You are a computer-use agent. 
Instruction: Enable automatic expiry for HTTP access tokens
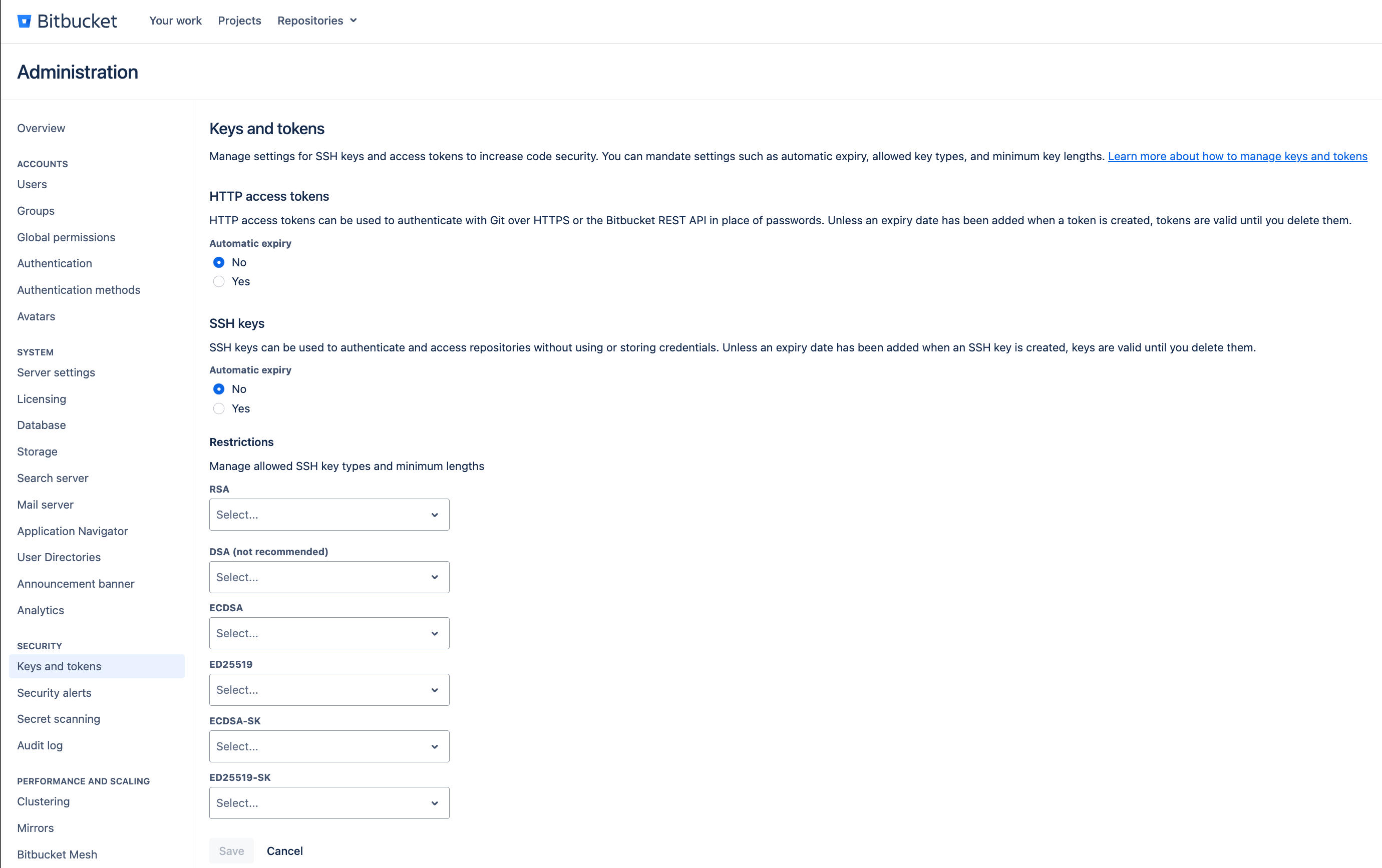tap(219, 282)
